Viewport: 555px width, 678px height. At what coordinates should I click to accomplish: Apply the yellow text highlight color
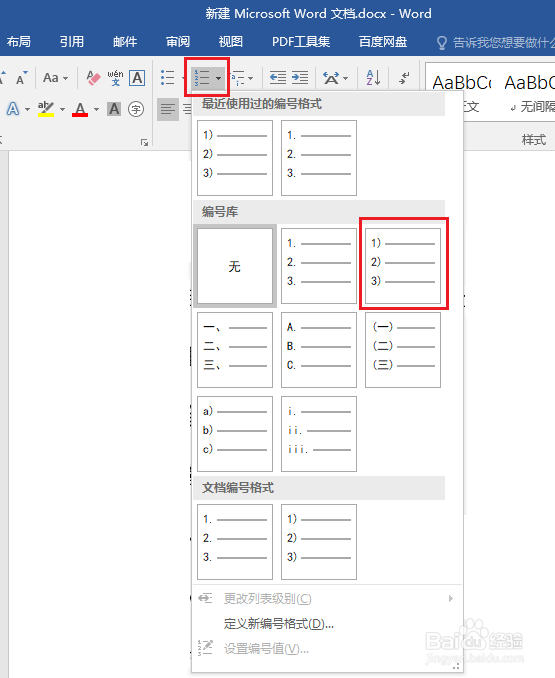coord(46,109)
